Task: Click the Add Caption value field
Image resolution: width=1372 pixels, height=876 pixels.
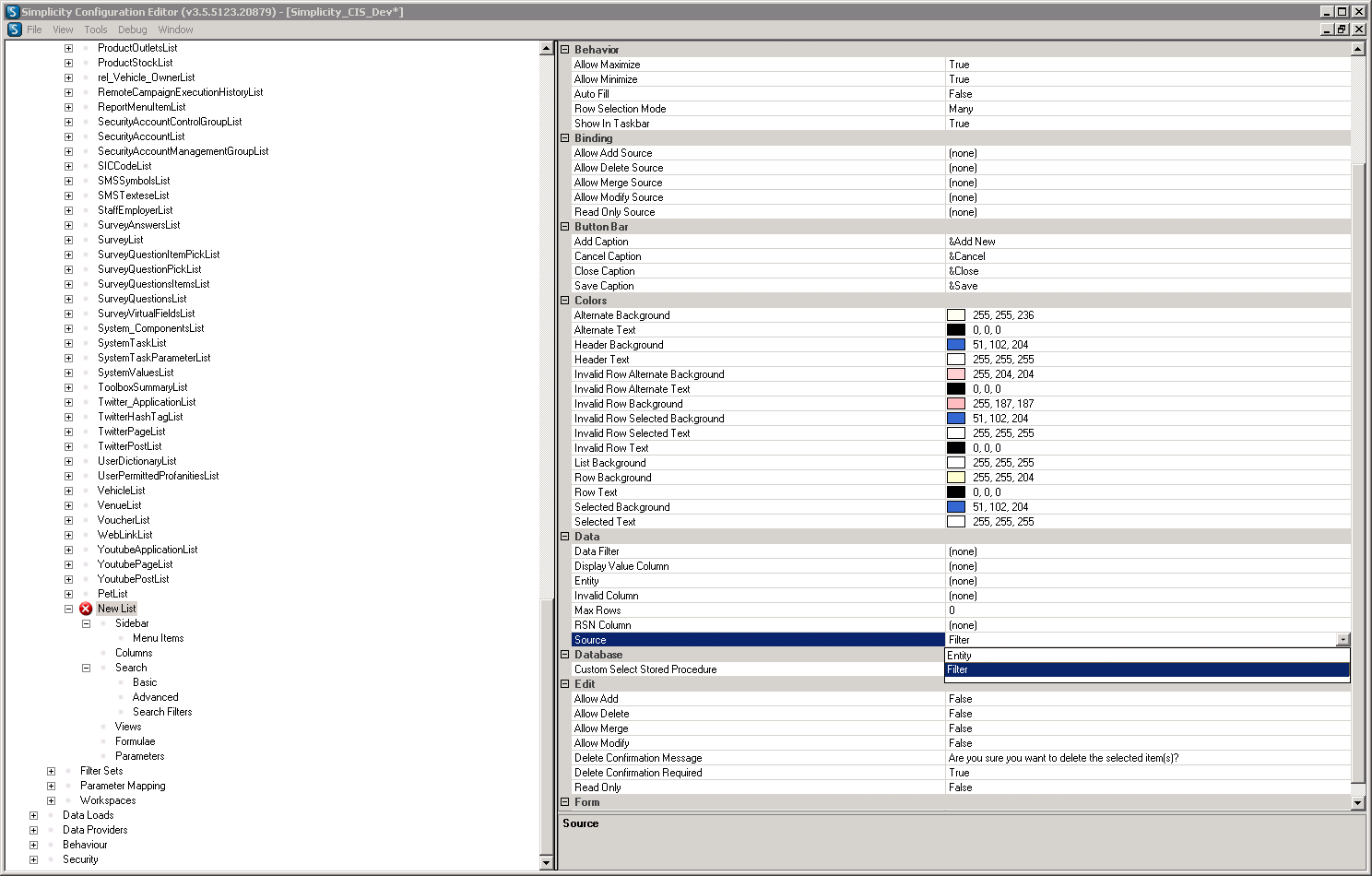Action: tap(1148, 242)
